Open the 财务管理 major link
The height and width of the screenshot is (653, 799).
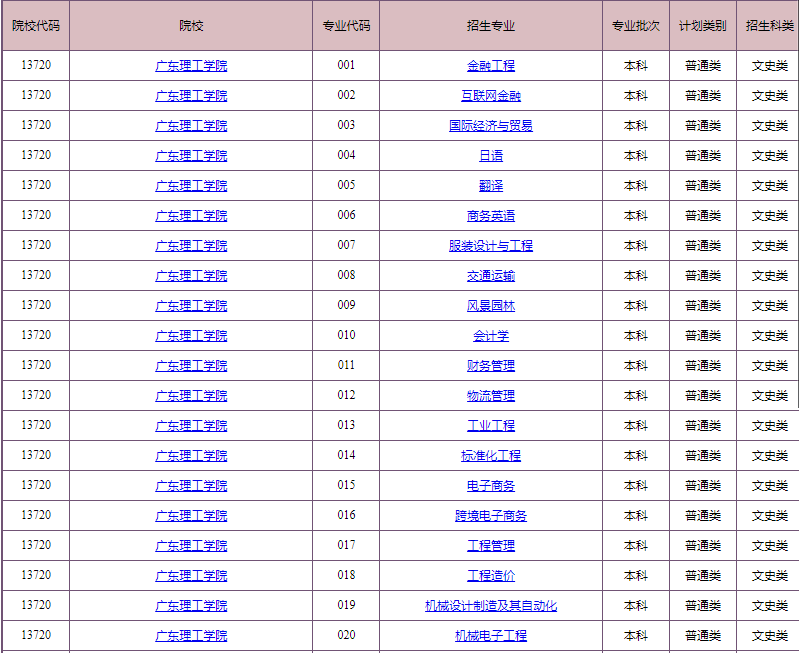(491, 366)
